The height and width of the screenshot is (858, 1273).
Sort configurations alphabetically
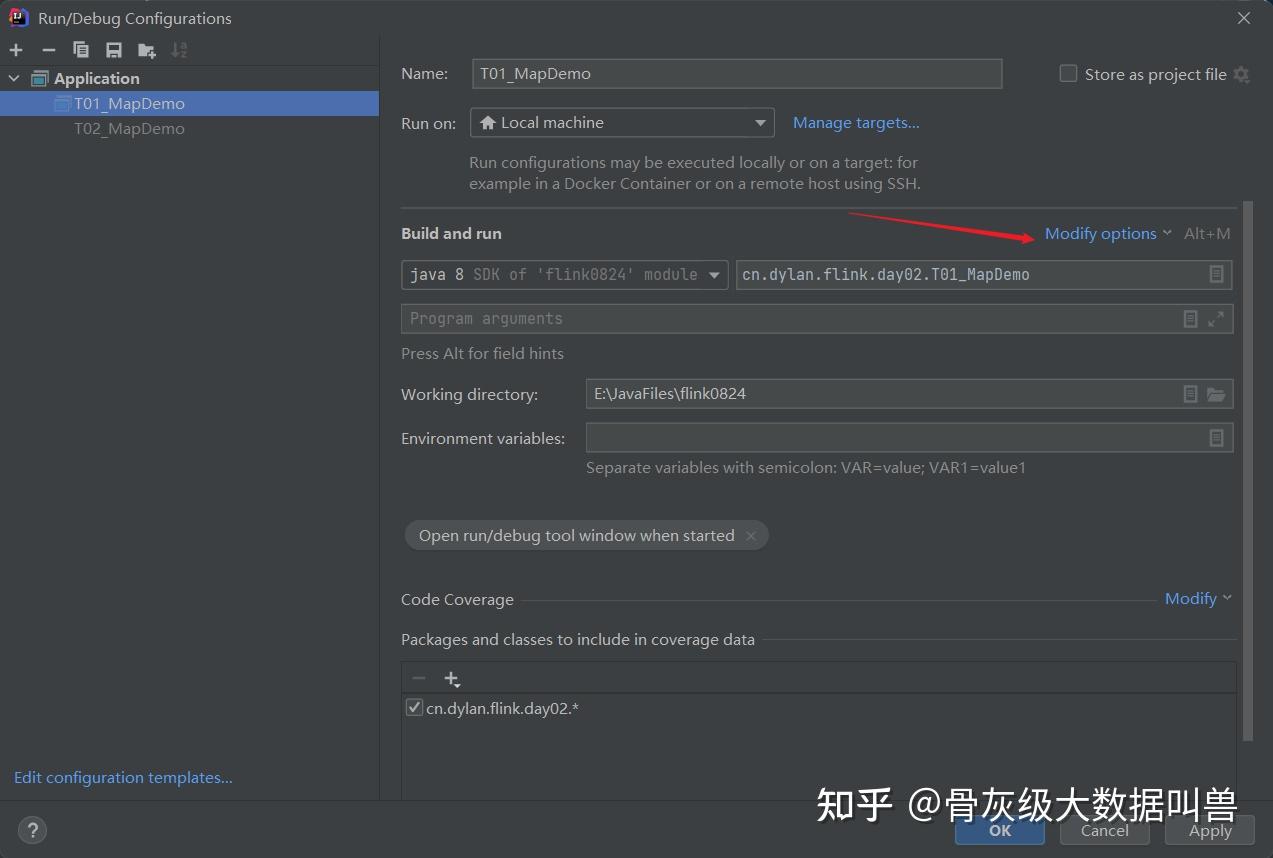(179, 49)
